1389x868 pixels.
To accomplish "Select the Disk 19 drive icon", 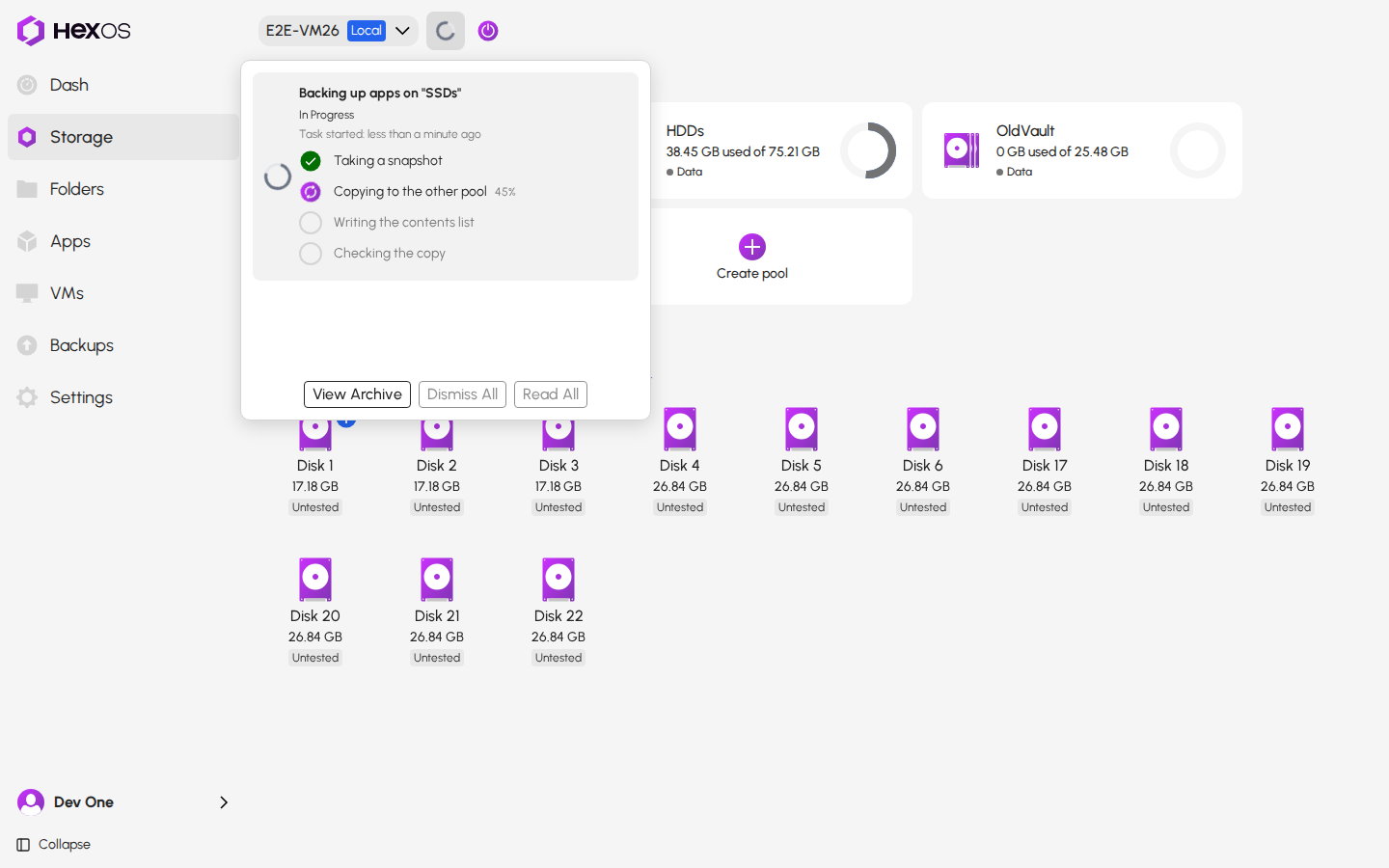I will pos(1288,428).
